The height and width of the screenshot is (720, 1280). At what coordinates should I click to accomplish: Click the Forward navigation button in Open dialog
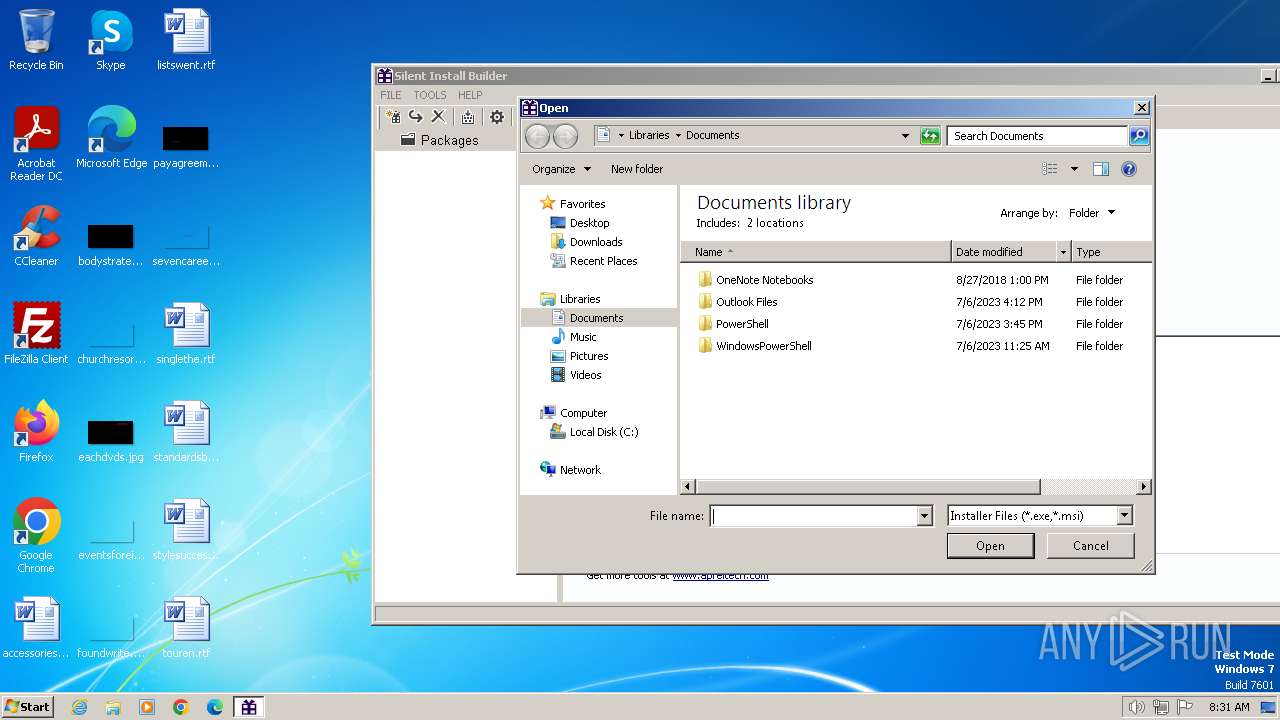point(565,136)
